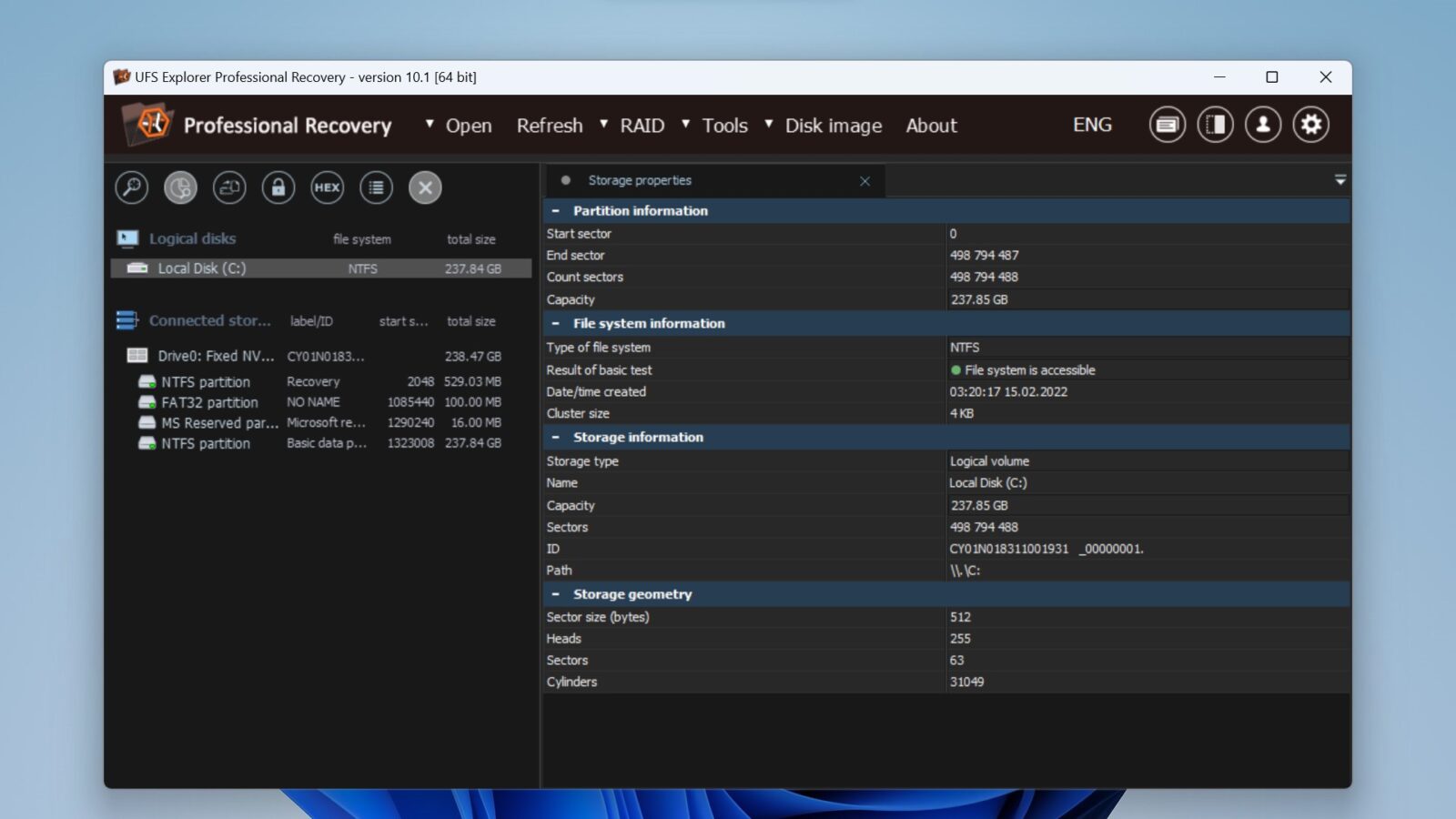Image resolution: width=1456 pixels, height=819 pixels.
Task: Open application settings gear
Action: [1310, 124]
